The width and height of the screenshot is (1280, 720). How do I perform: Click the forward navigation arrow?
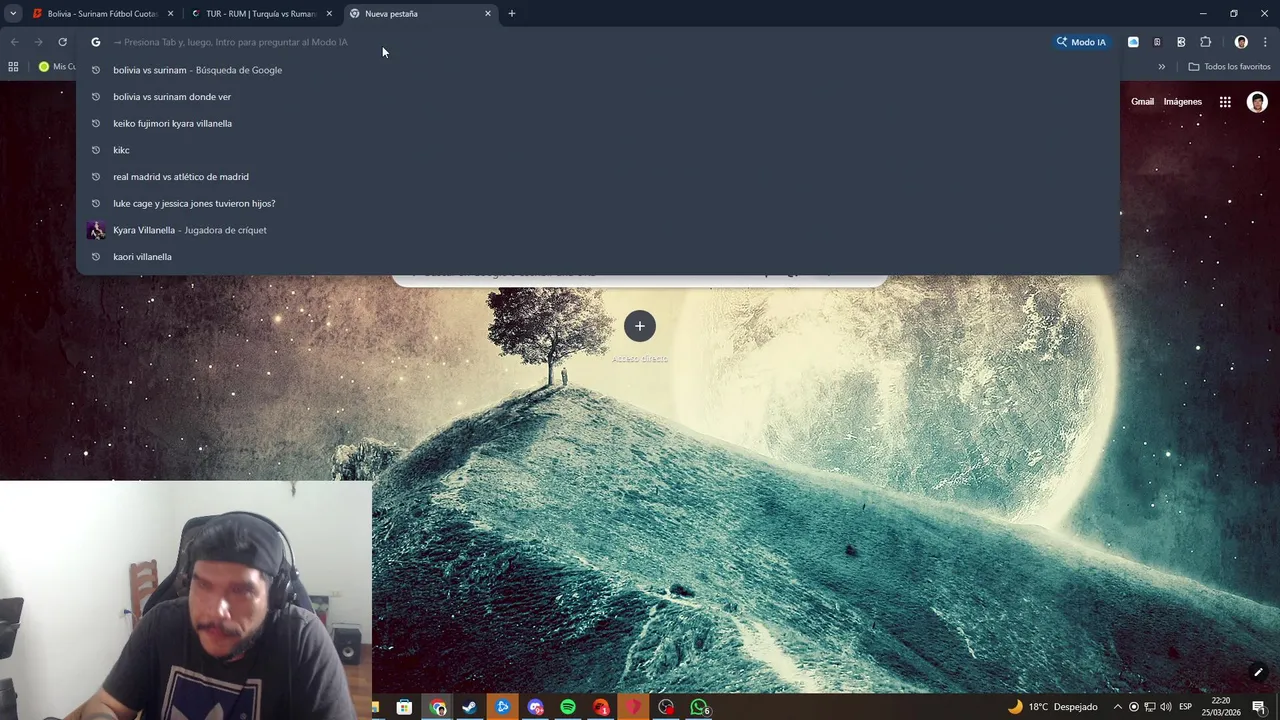[x=38, y=42]
